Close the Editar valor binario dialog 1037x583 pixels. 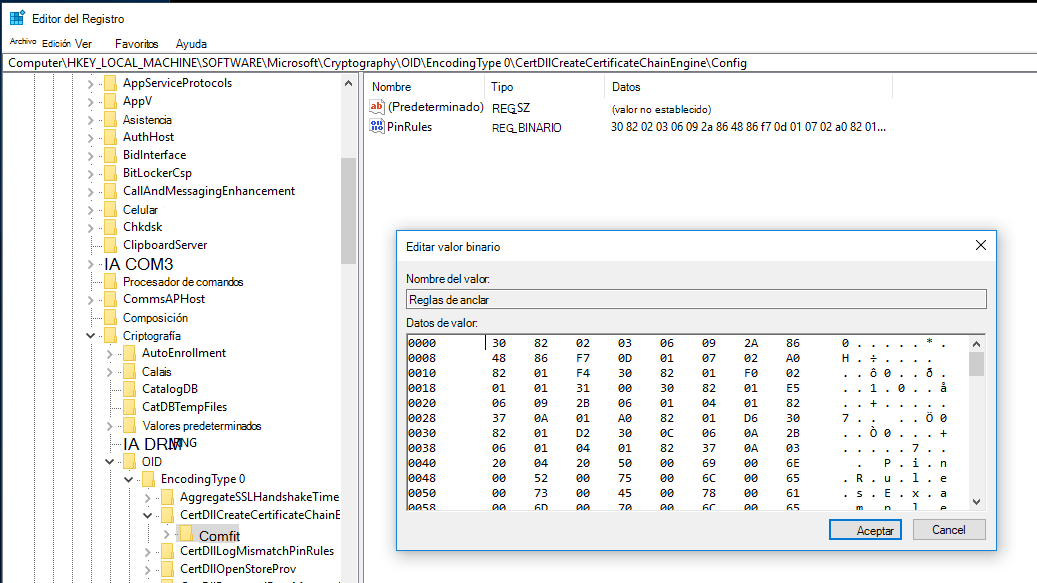pos(981,245)
